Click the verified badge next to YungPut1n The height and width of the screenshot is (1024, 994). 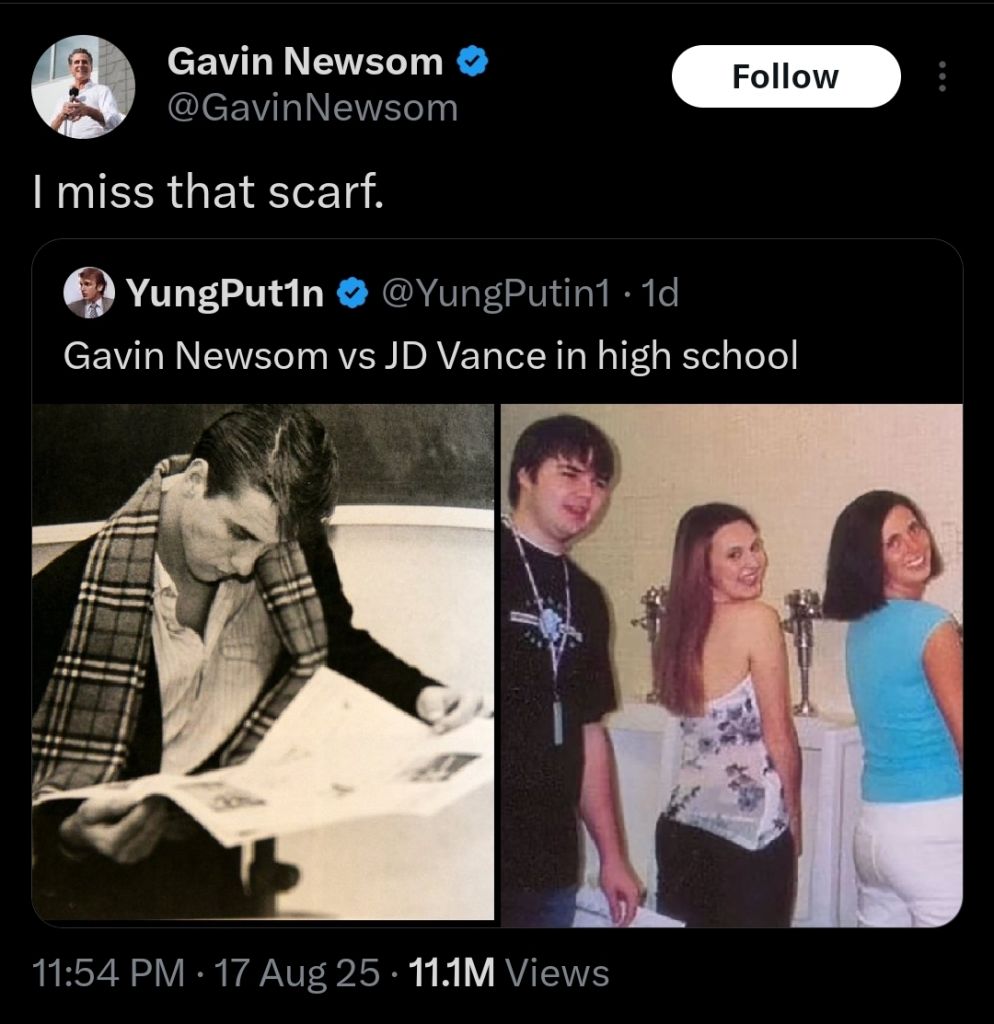(x=353, y=293)
